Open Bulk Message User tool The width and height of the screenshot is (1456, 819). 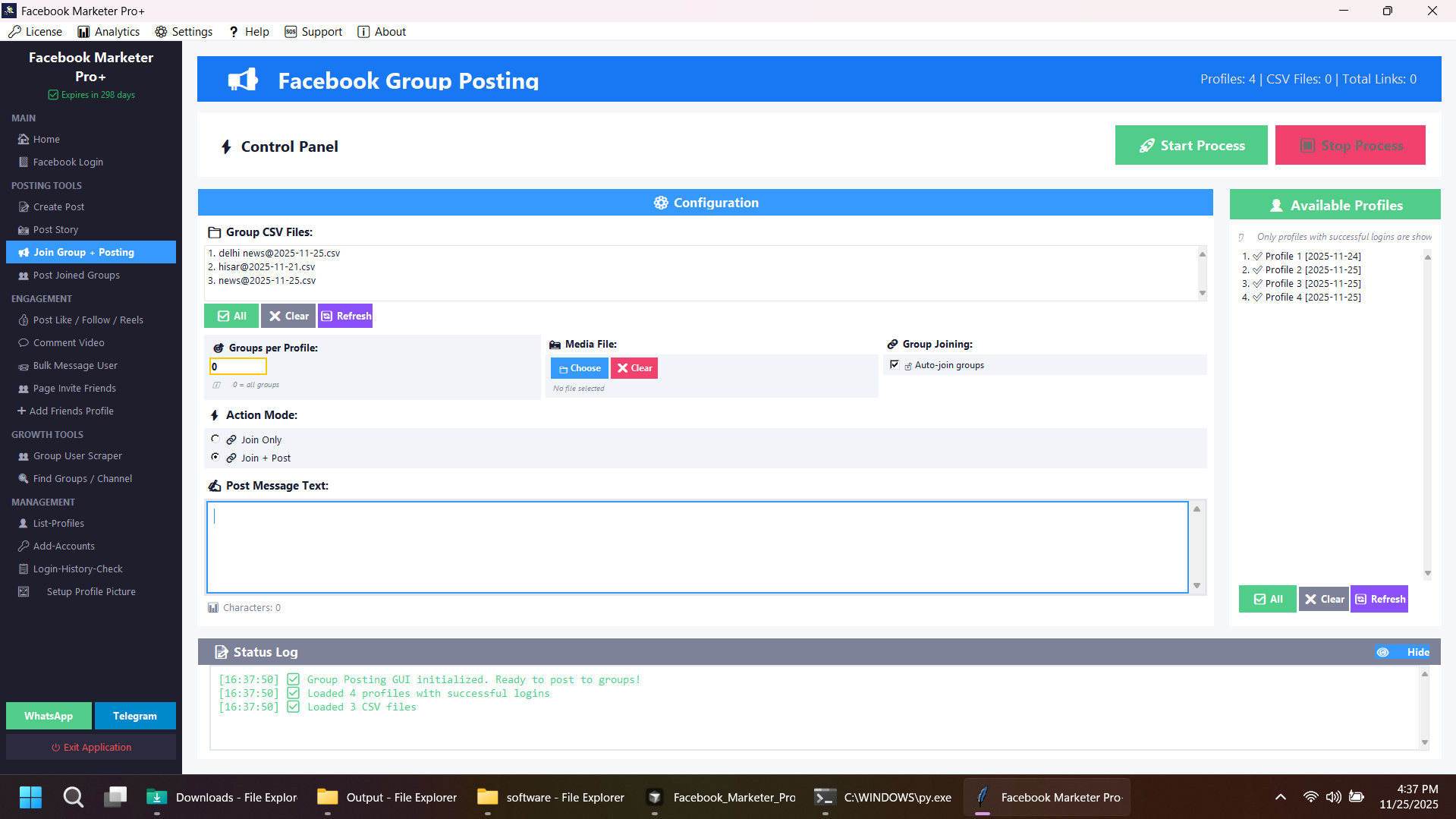tap(74, 365)
